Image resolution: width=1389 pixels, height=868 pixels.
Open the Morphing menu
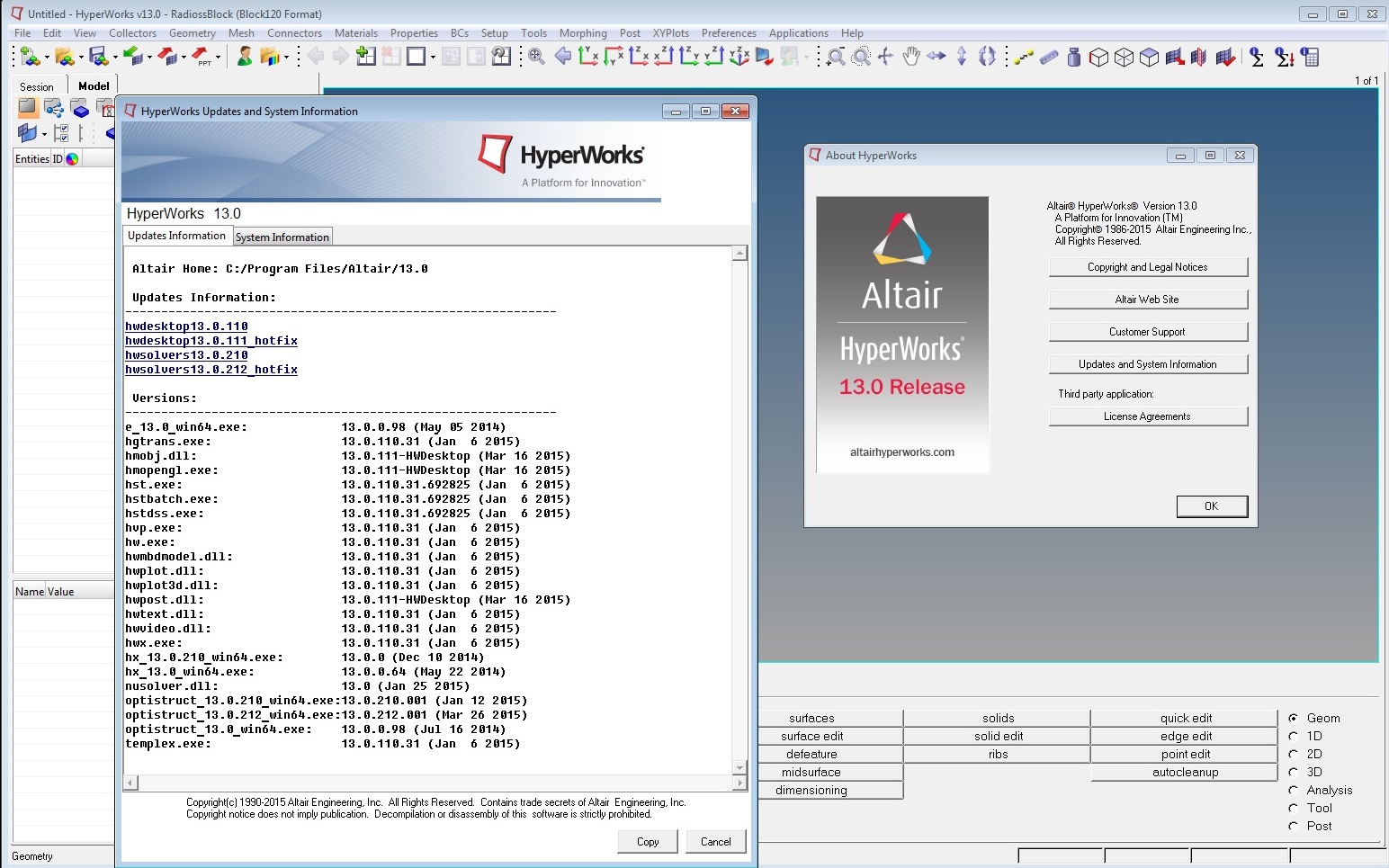click(583, 33)
